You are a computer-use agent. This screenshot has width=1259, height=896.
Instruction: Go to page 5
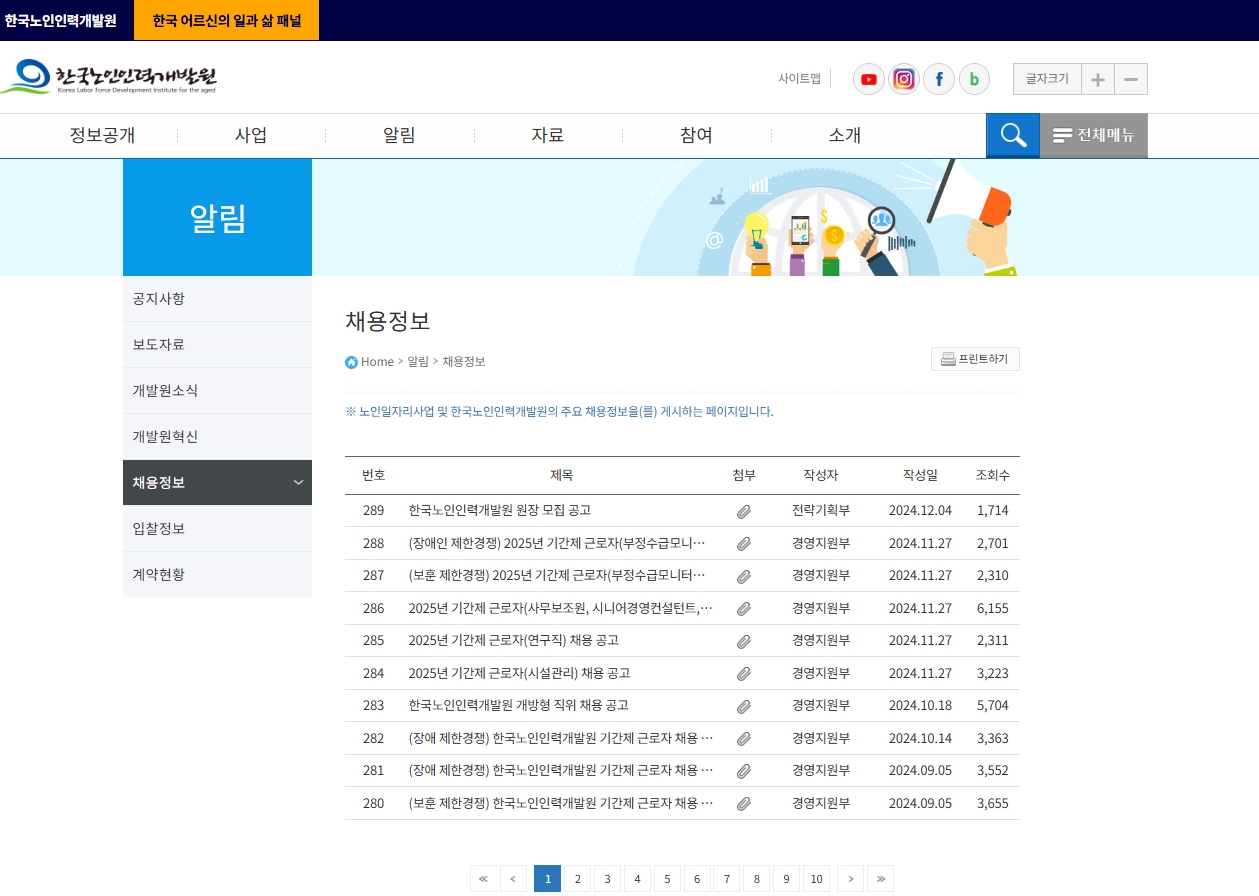(667, 879)
